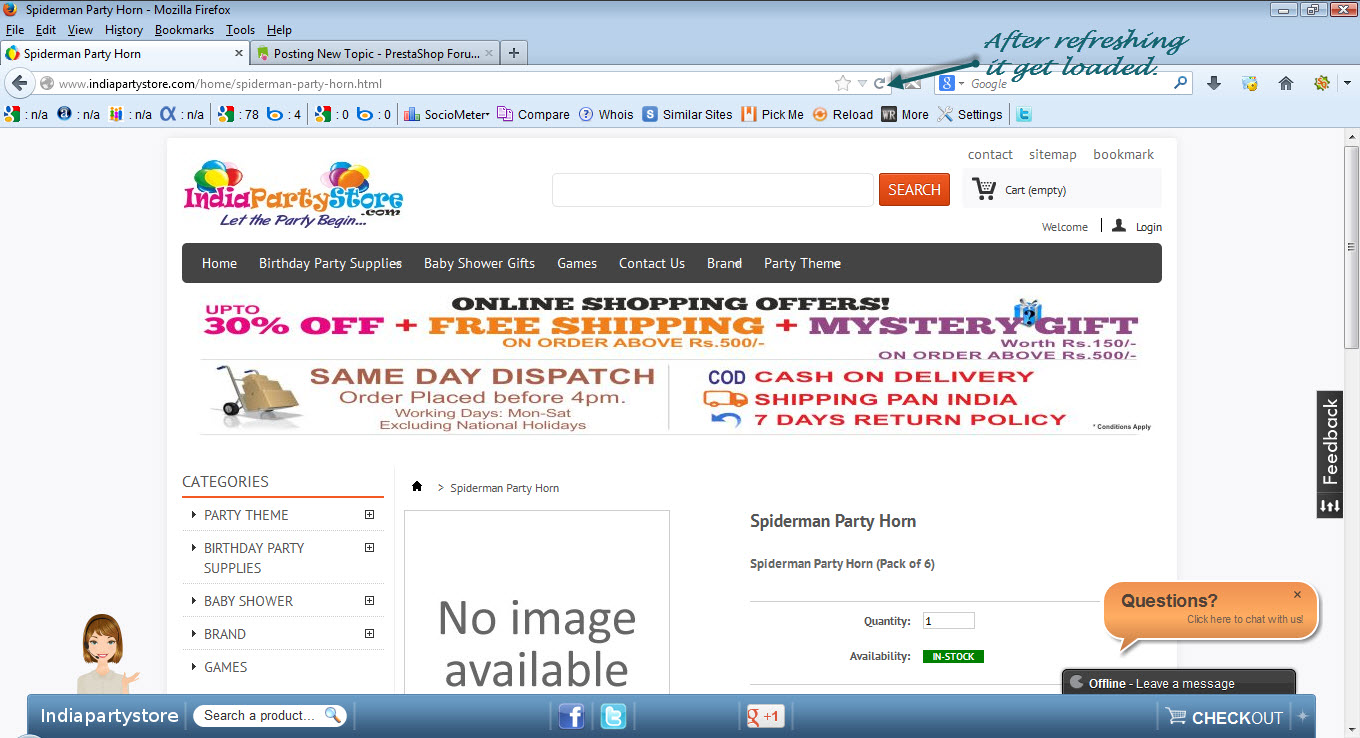Click the Bing icon showing 4

point(273,114)
